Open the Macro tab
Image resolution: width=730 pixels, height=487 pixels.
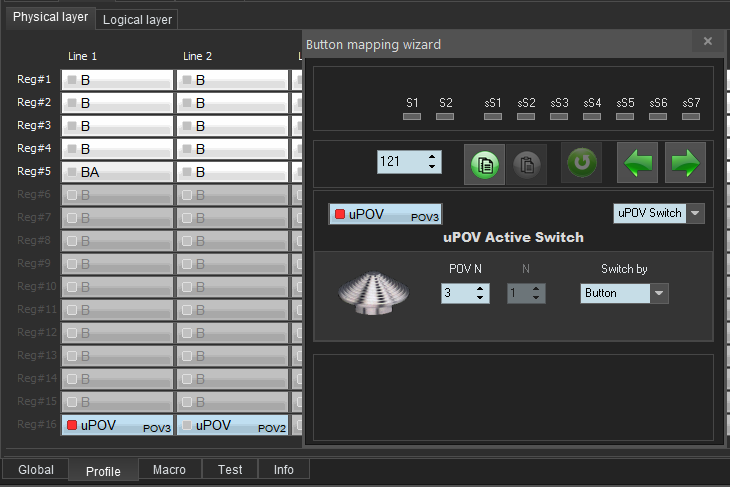[x=169, y=470]
